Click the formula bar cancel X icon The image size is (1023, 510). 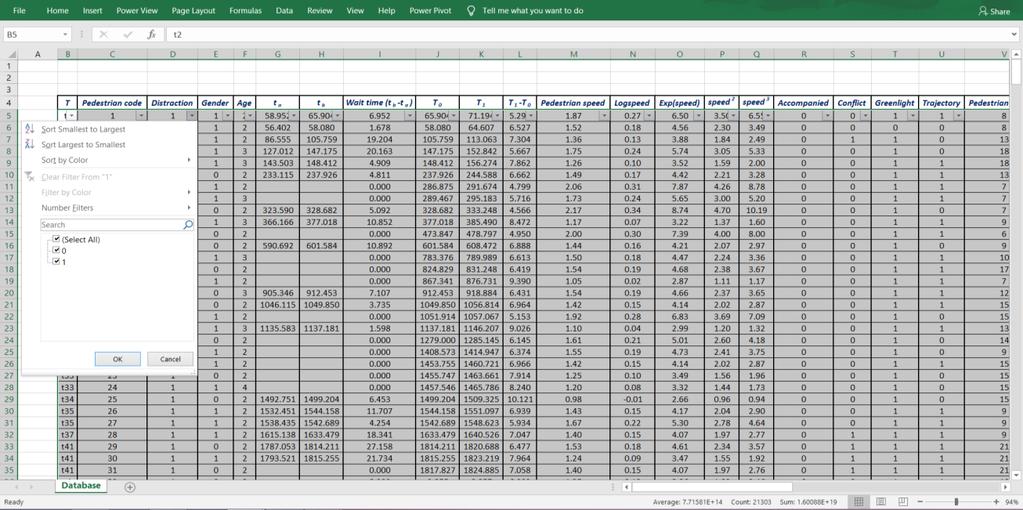coord(103,35)
